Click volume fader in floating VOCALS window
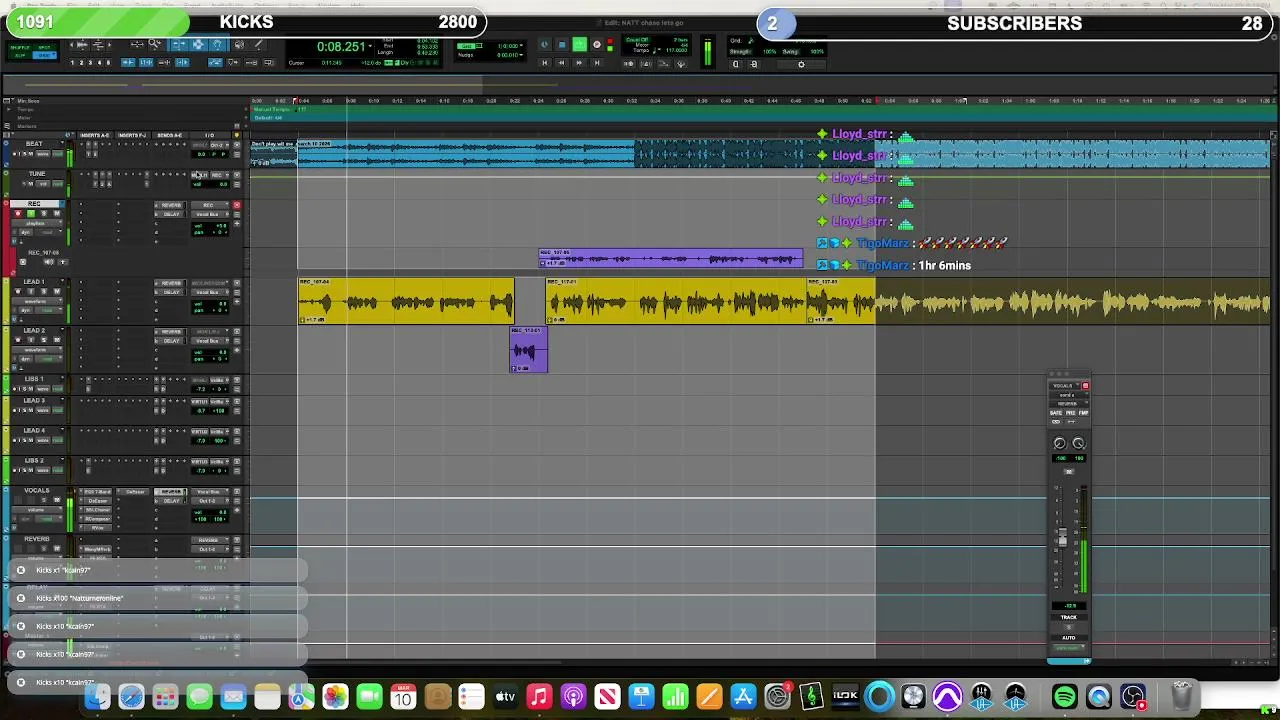 pyautogui.click(x=1062, y=537)
